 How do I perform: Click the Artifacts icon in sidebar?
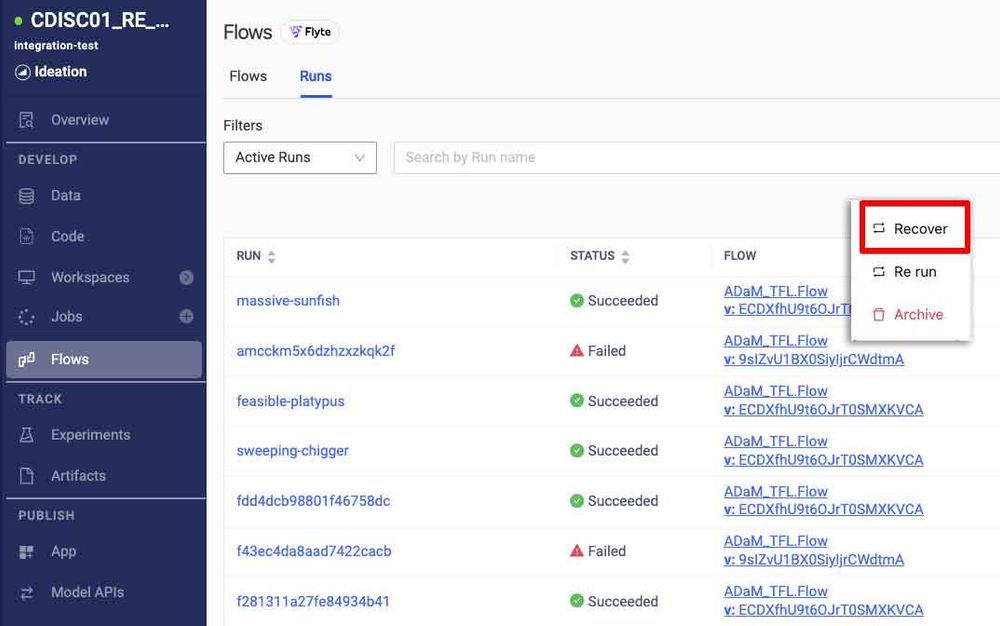click(25, 475)
